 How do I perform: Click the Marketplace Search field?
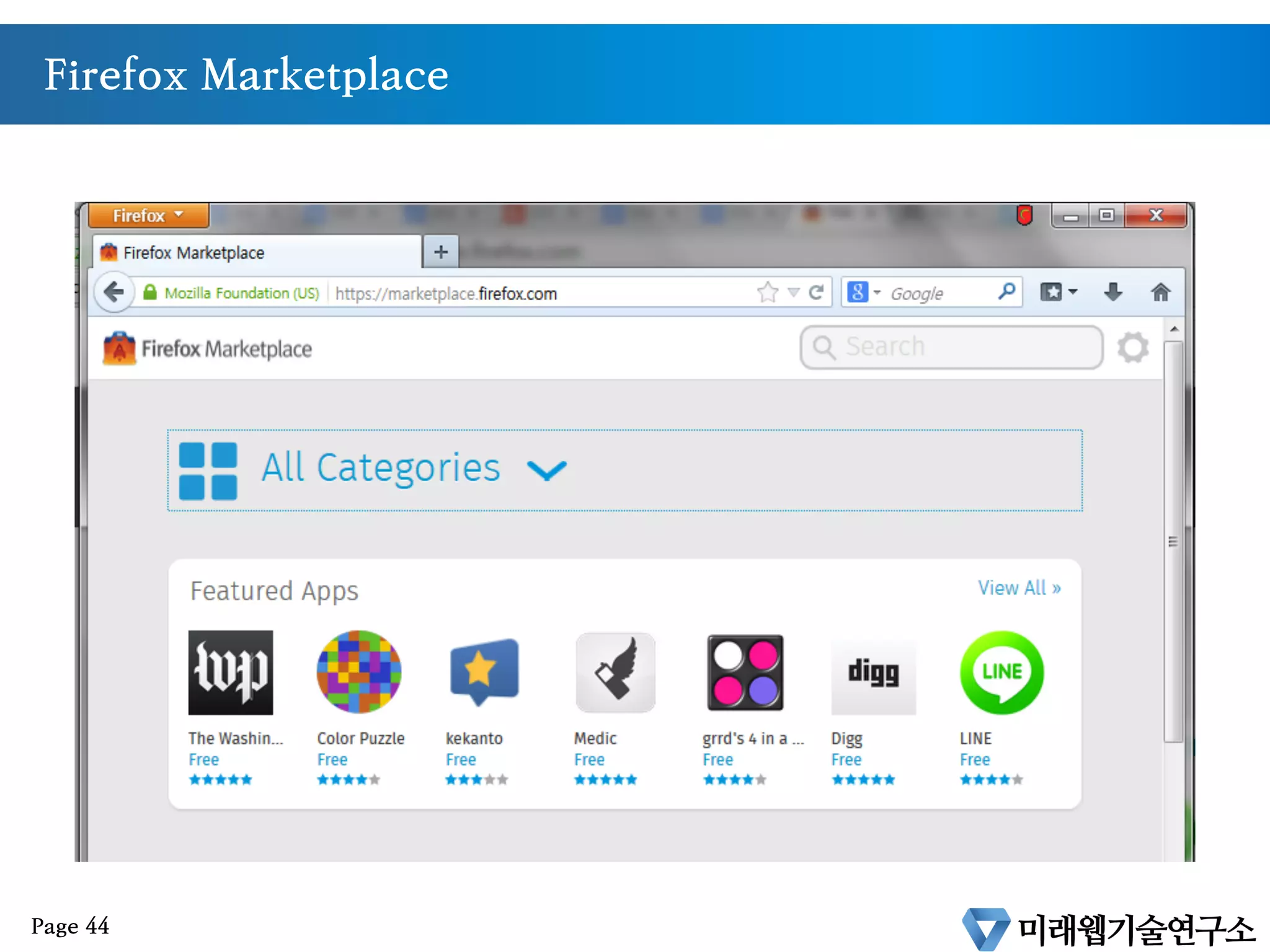(x=951, y=347)
